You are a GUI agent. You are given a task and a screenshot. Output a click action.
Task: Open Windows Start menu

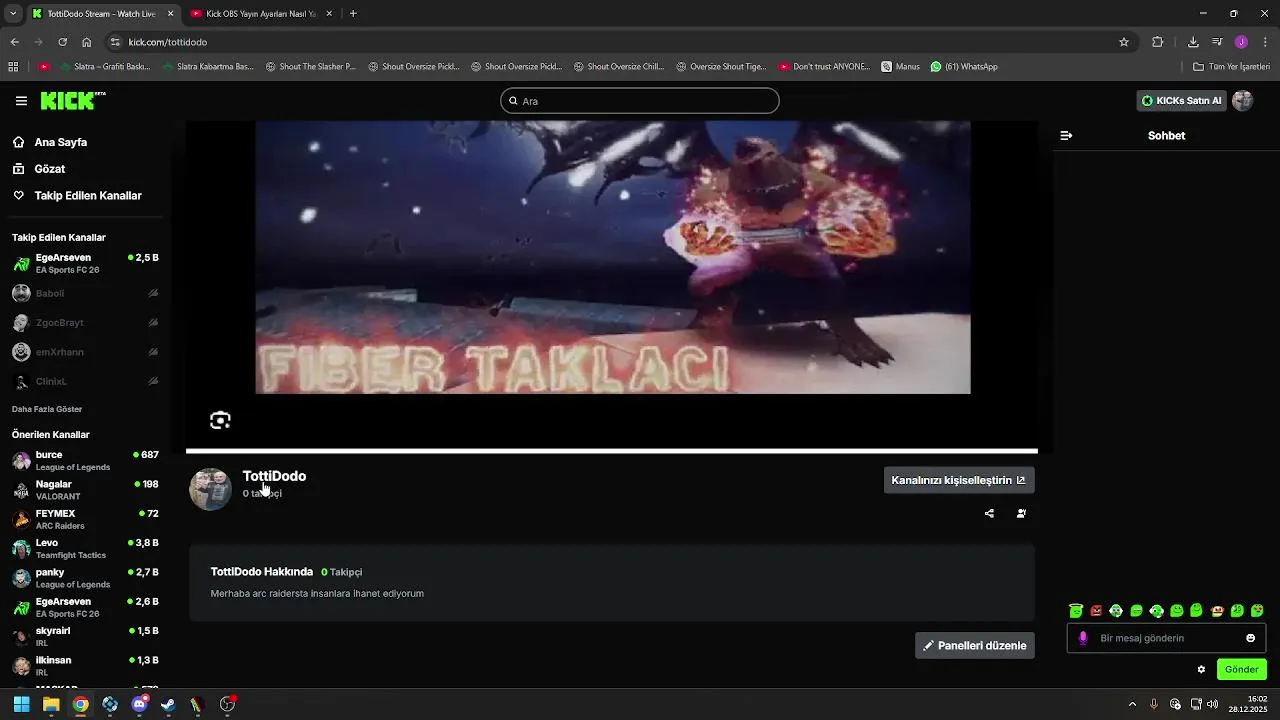(x=21, y=704)
